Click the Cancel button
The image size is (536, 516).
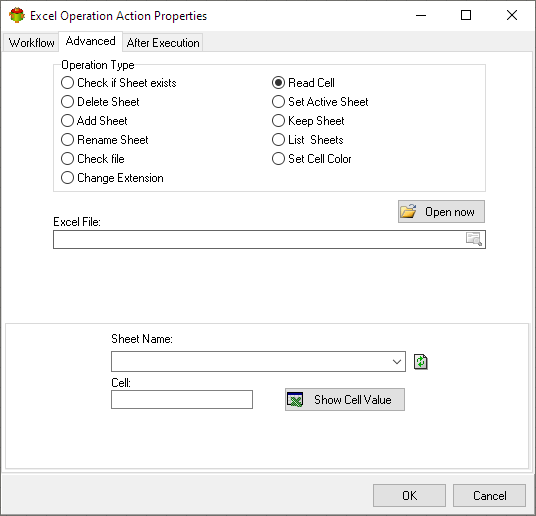pos(489,495)
